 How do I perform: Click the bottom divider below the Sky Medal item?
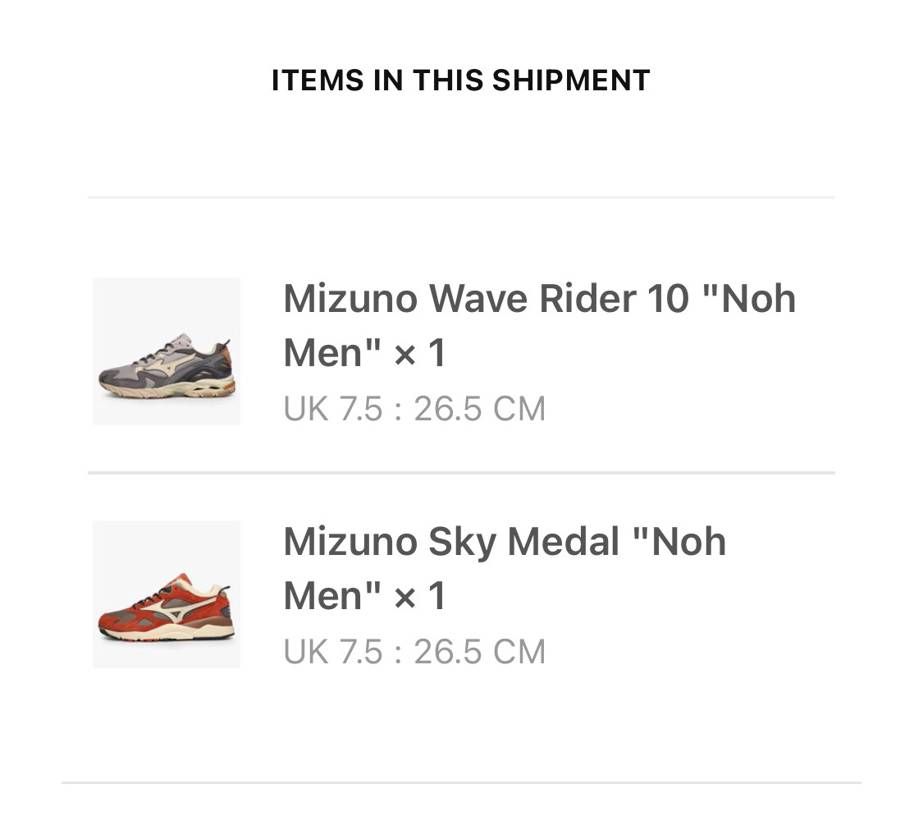click(461, 782)
